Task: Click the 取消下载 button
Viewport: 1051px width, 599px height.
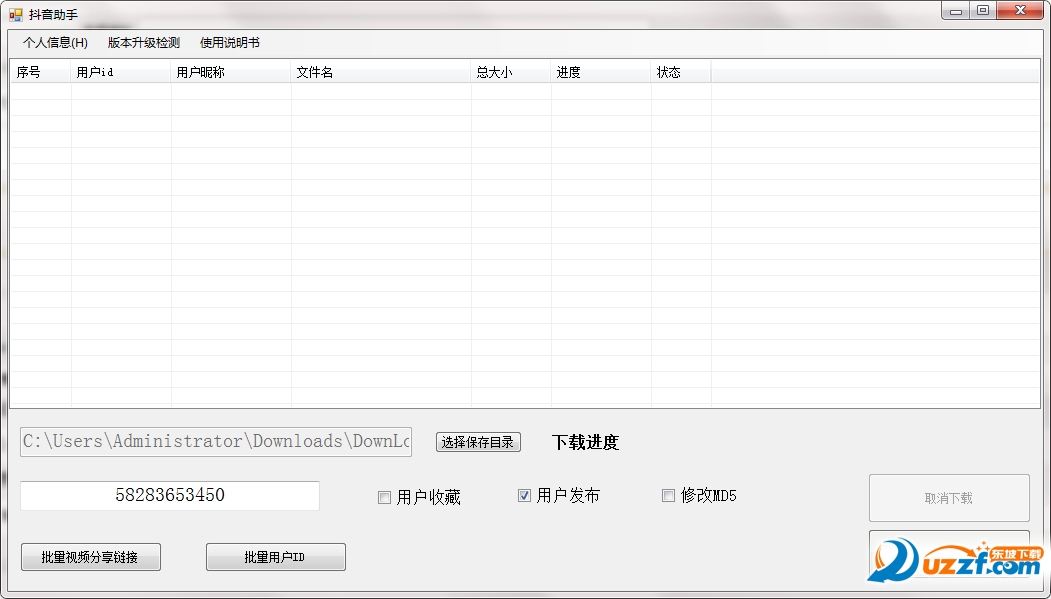Action: click(948, 497)
